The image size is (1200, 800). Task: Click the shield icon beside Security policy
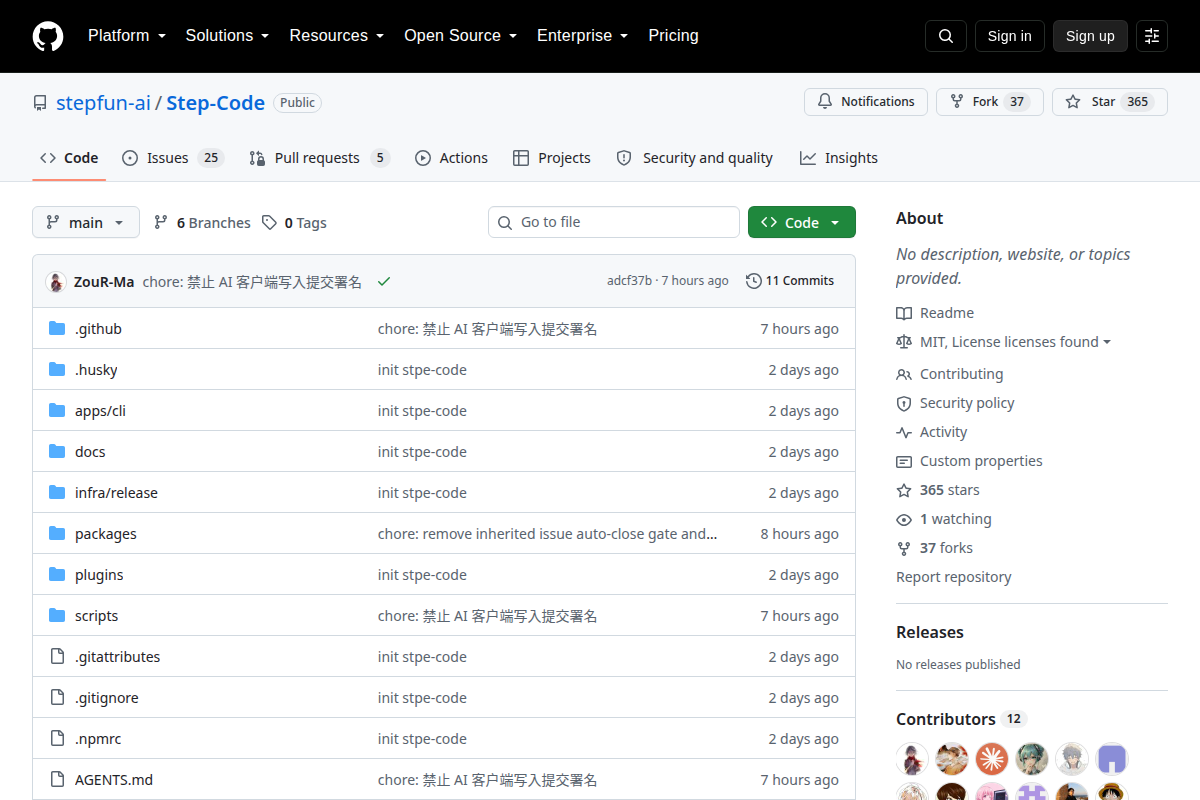click(904, 404)
